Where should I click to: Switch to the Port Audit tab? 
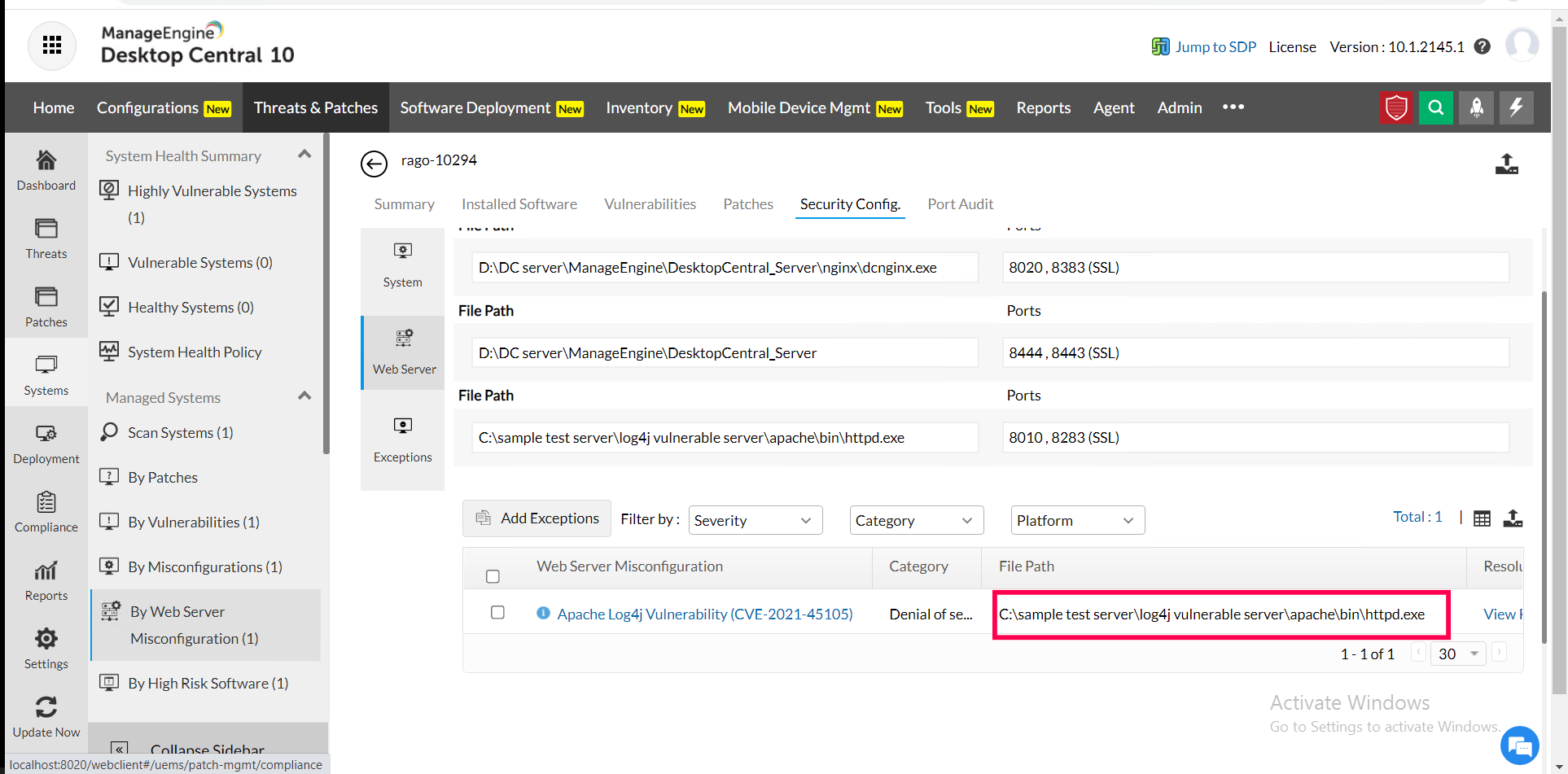coord(961,204)
